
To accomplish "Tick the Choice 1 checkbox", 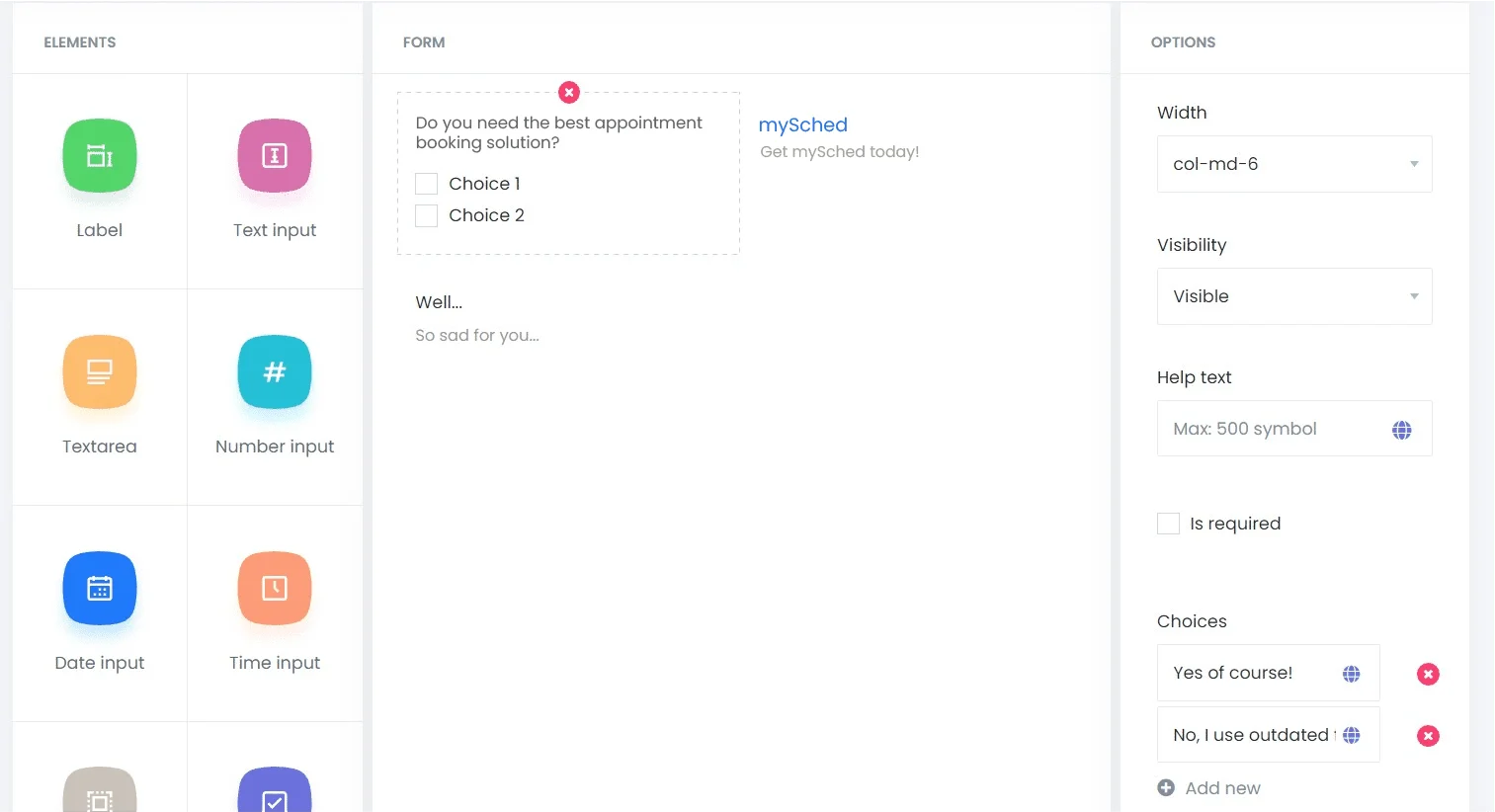I will click(x=427, y=184).
